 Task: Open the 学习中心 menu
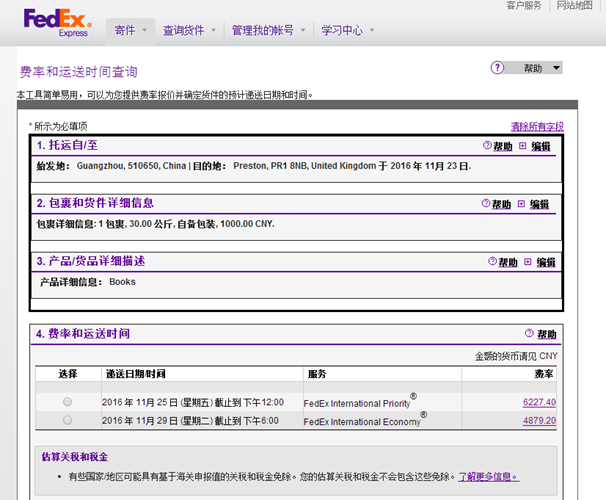(342, 30)
